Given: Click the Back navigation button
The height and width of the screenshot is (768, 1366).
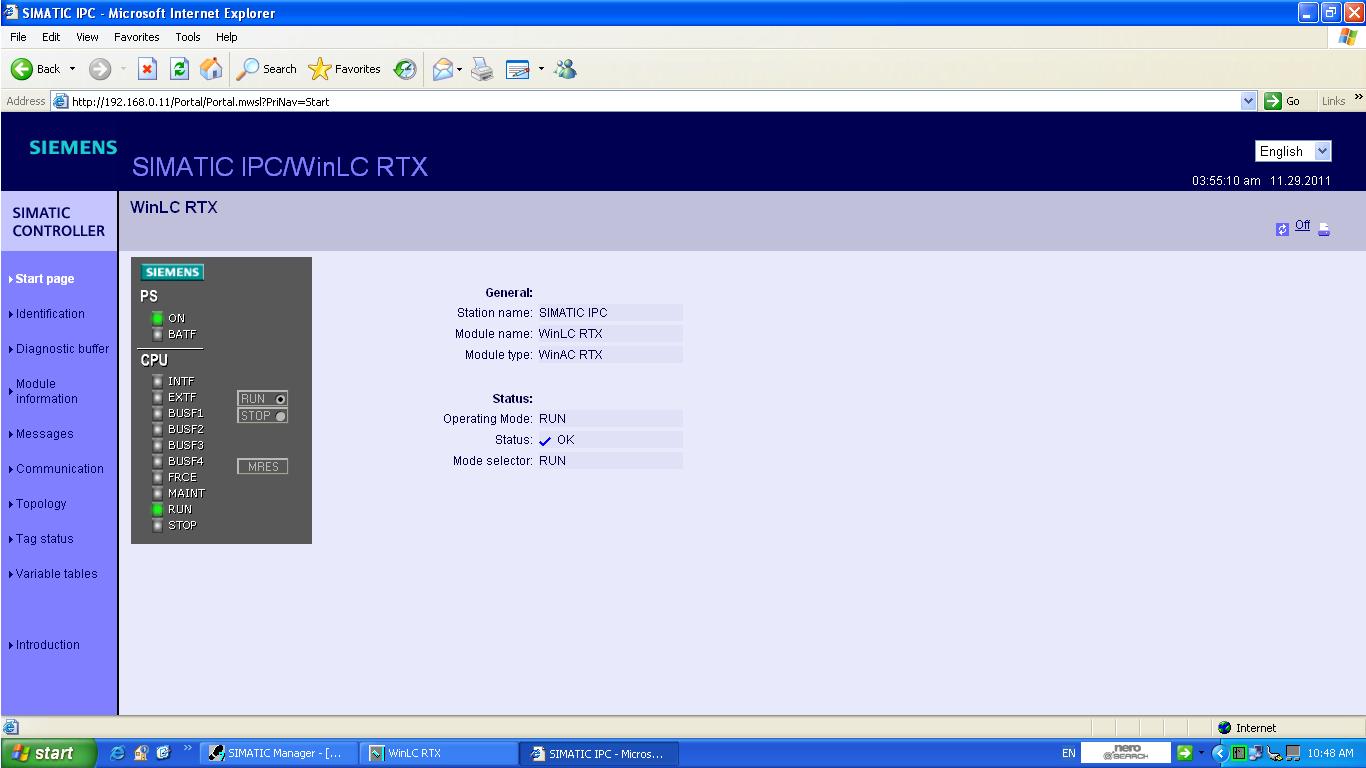Looking at the screenshot, I should point(36,69).
